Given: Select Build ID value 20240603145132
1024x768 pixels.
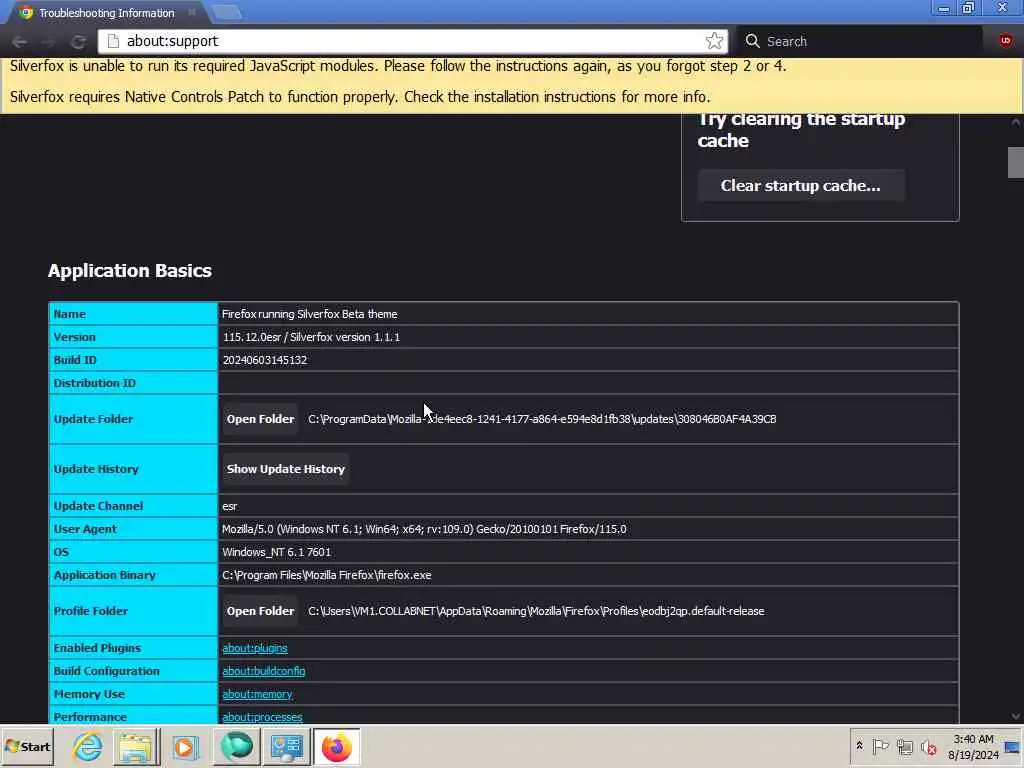Looking at the screenshot, I should (264, 360).
